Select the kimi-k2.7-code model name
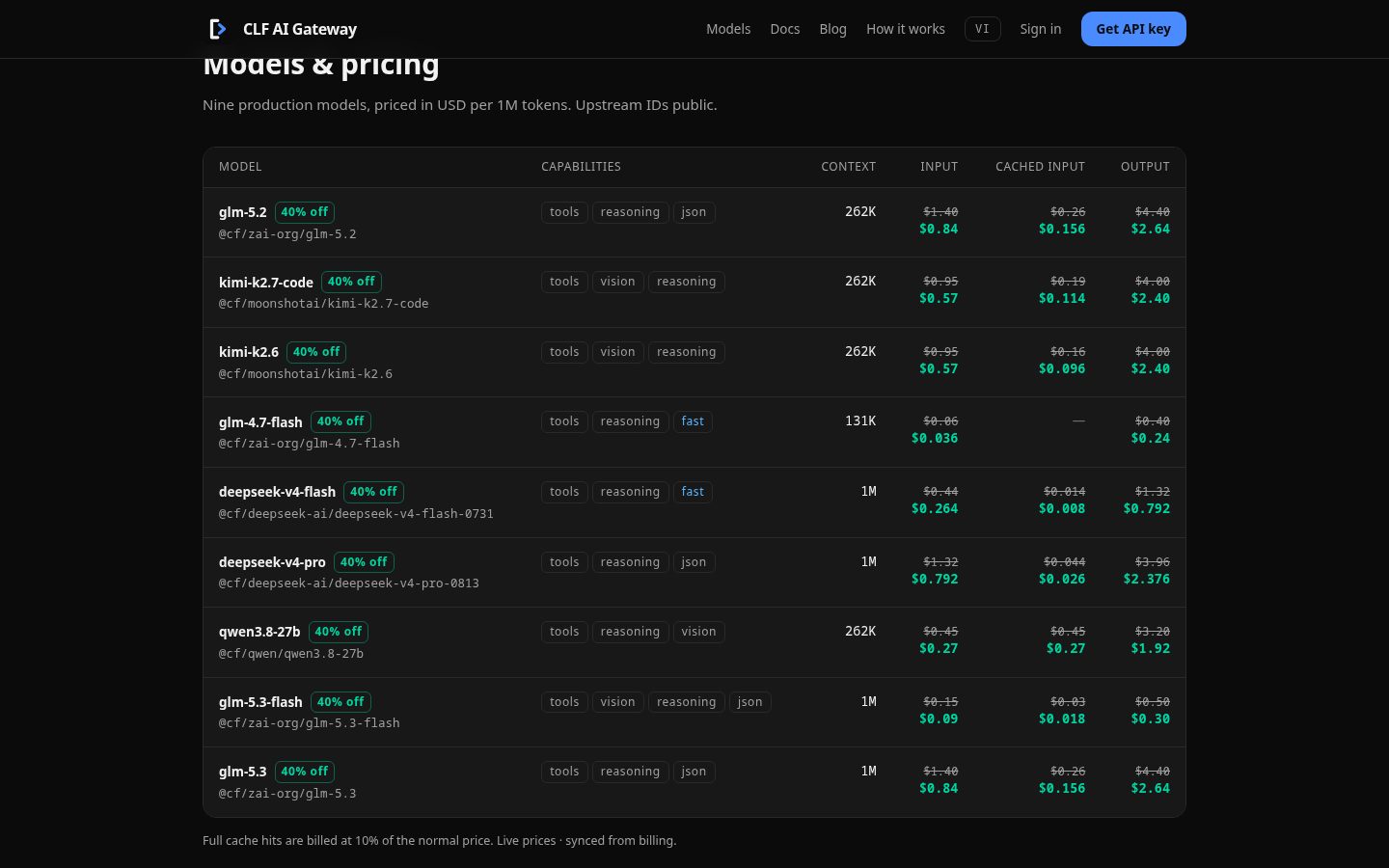The height and width of the screenshot is (868, 1389). tap(266, 283)
